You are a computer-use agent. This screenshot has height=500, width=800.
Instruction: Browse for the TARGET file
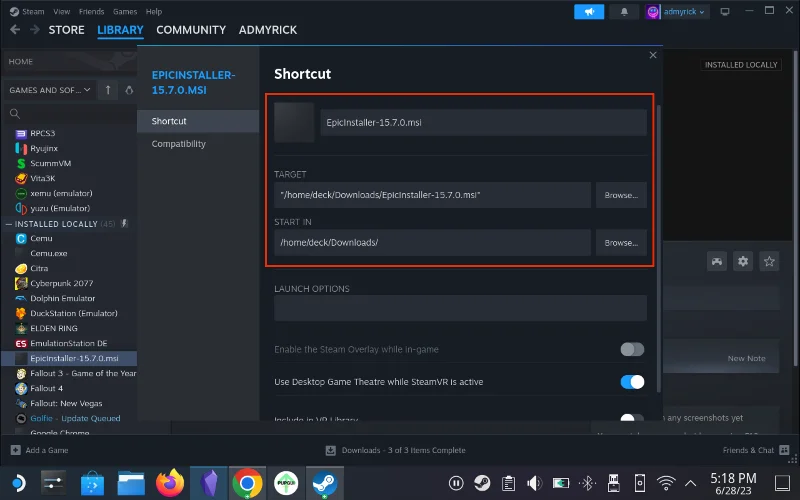click(x=621, y=195)
